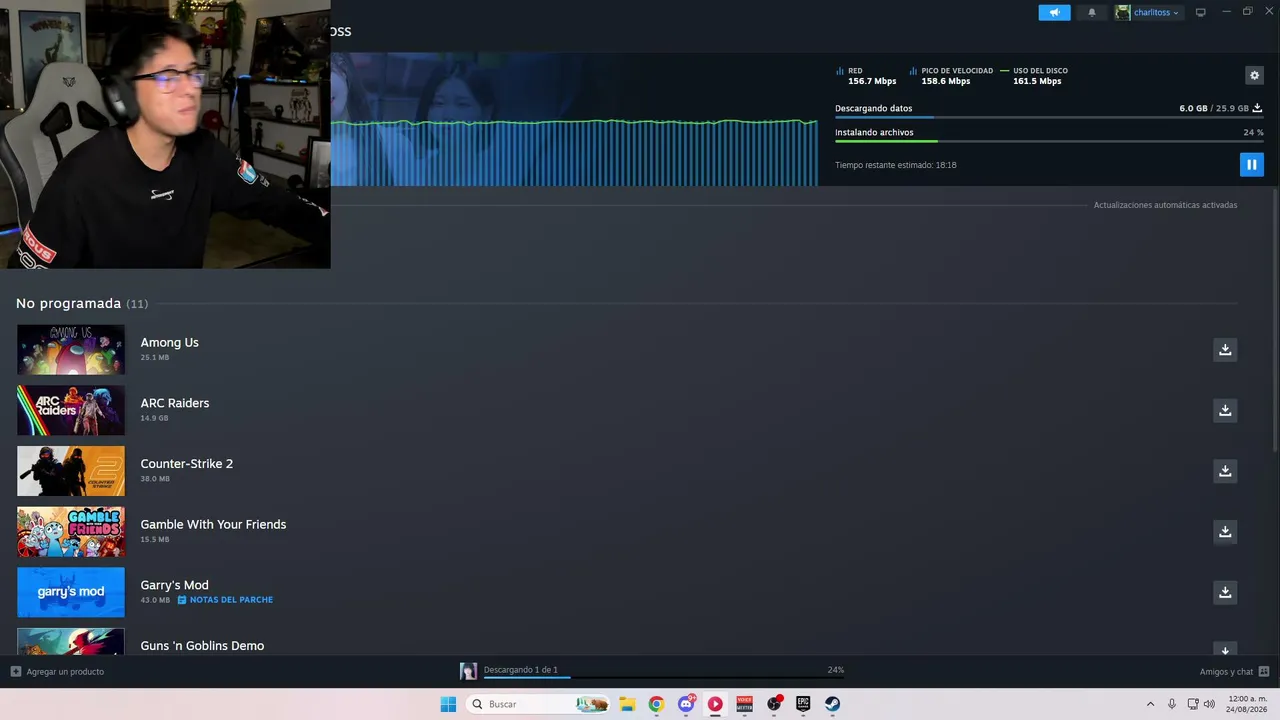This screenshot has height=720, width=1280.
Task: Open Garry's Mod game thumbnail
Action: tap(71, 592)
